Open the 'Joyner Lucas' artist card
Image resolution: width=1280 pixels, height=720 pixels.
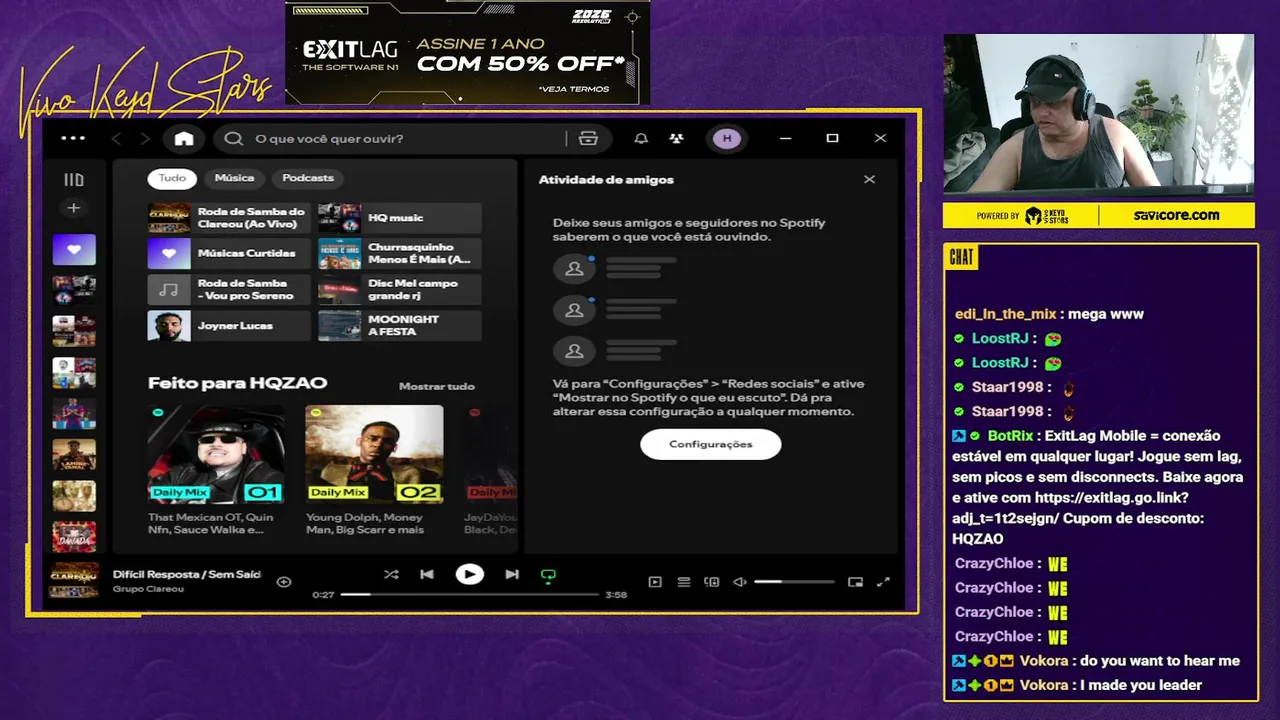(x=229, y=326)
